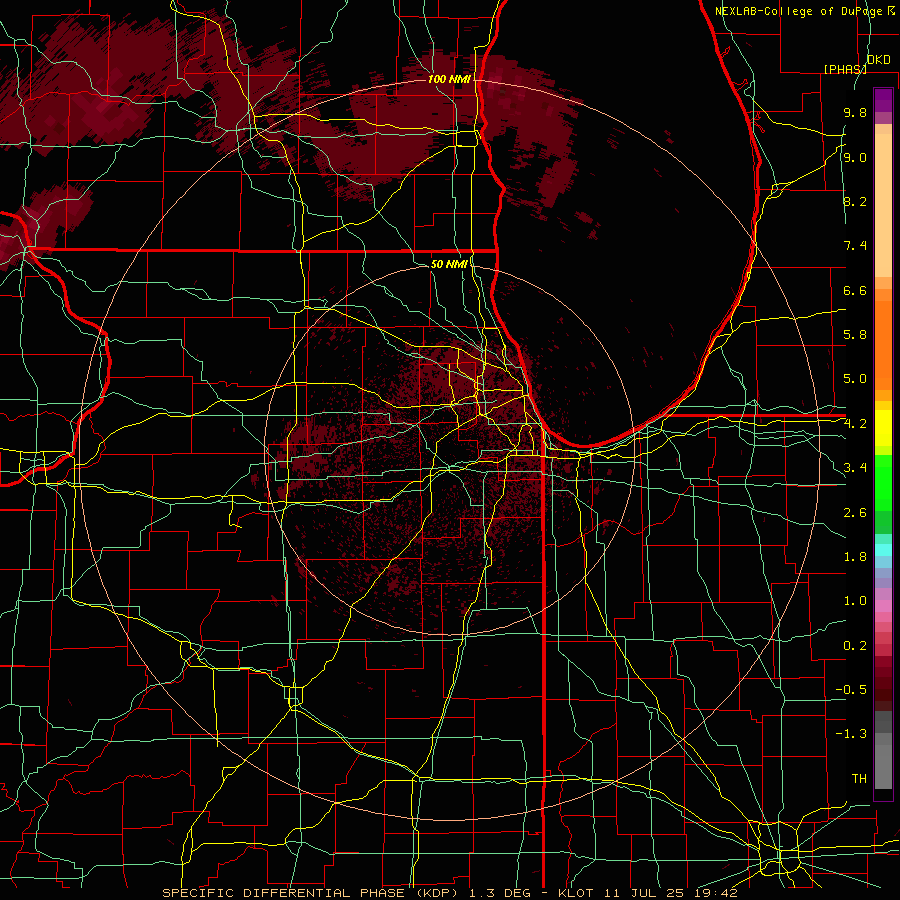Click the 1.0 scale value
Image resolution: width=900 pixels, height=900 pixels.
click(855, 601)
